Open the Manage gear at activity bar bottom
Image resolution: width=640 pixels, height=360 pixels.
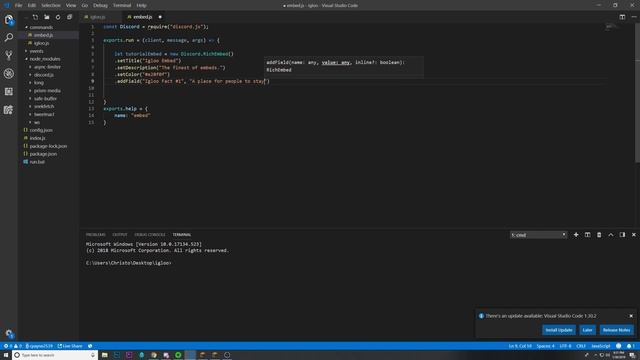[9, 333]
